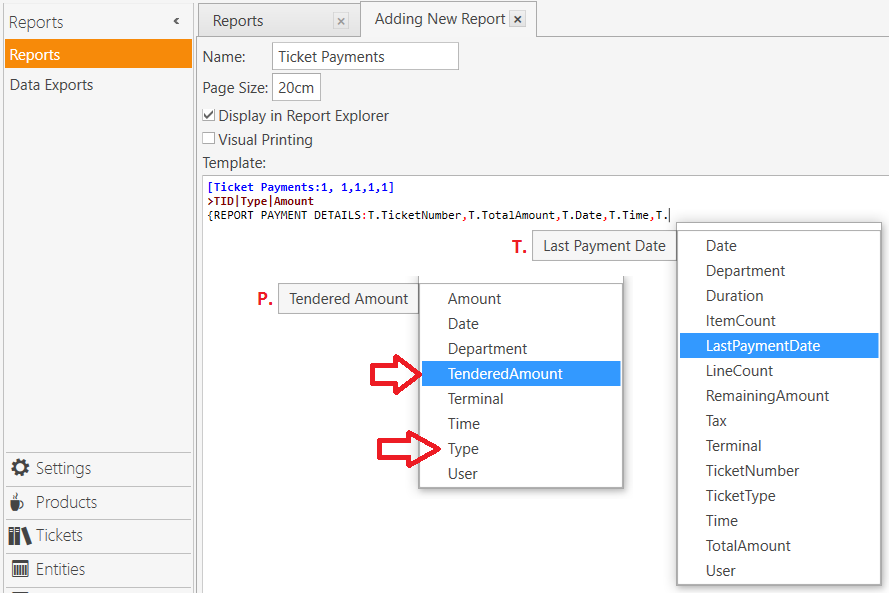This screenshot has width=889, height=593.
Task: Open the Entities sidebar section
Action: tap(99, 569)
